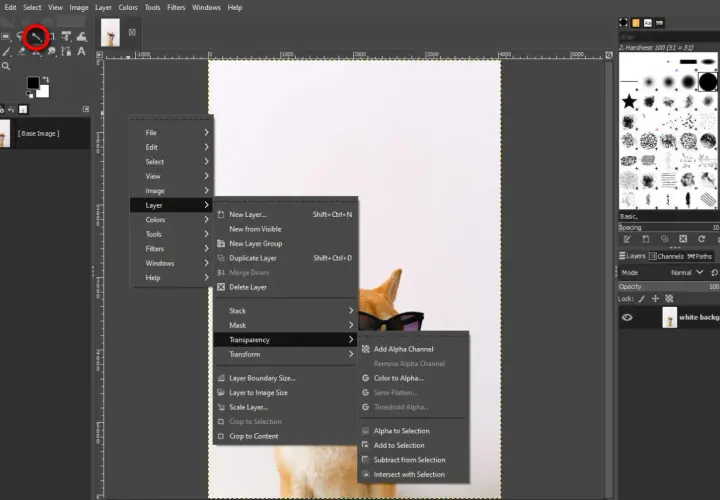Open the Fonts tab icon
The image size is (720, 500).
pyautogui.click(x=647, y=22)
